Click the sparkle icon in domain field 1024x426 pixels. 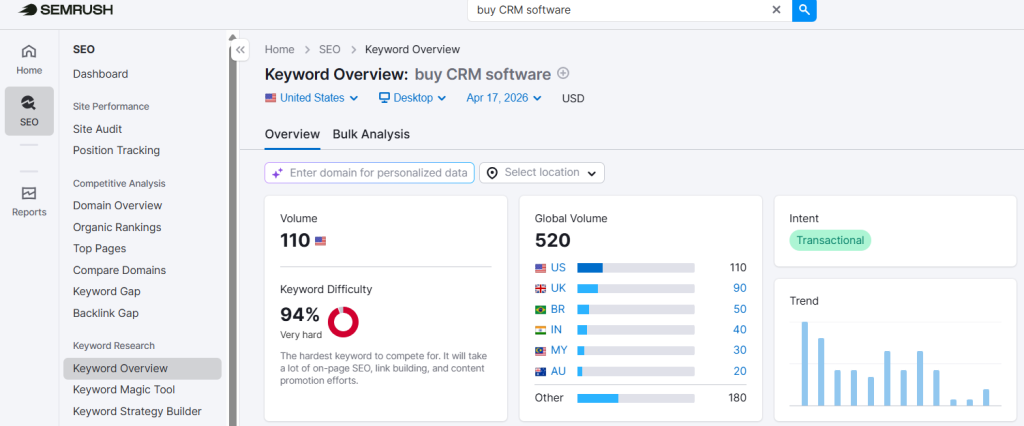click(277, 173)
